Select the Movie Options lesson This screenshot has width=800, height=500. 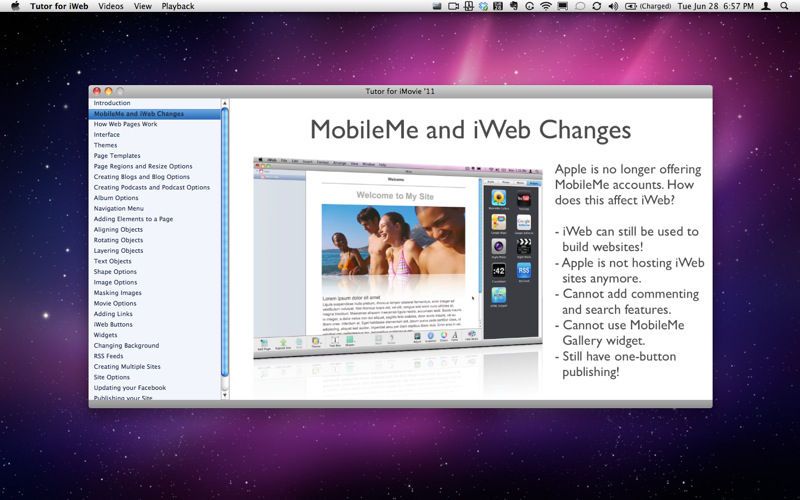(x=155, y=304)
